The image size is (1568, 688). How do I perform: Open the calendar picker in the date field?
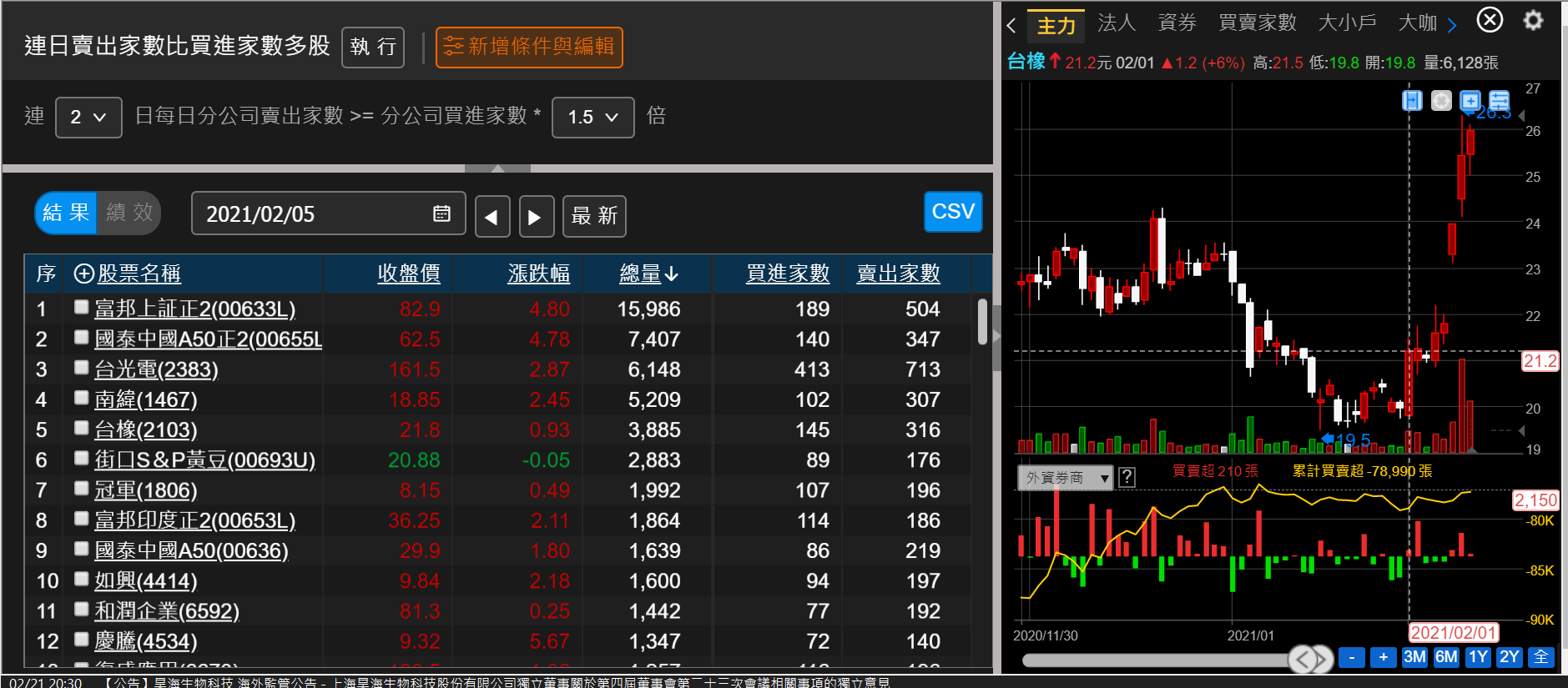(441, 214)
